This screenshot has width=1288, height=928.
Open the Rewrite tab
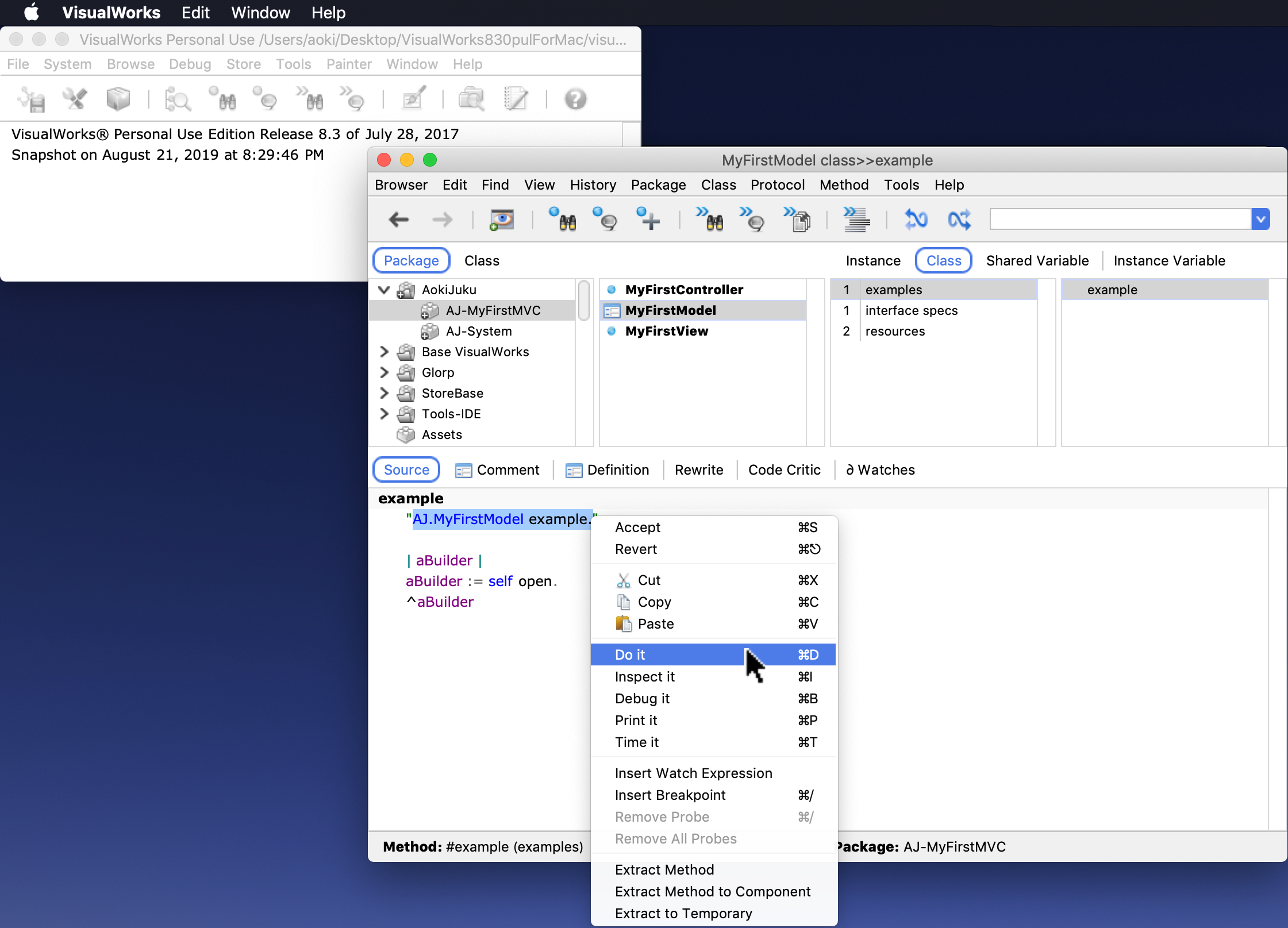[x=699, y=470]
